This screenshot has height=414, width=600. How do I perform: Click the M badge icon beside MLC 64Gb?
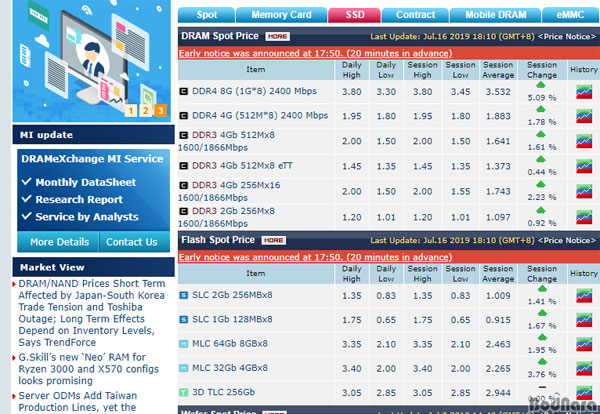coord(184,344)
